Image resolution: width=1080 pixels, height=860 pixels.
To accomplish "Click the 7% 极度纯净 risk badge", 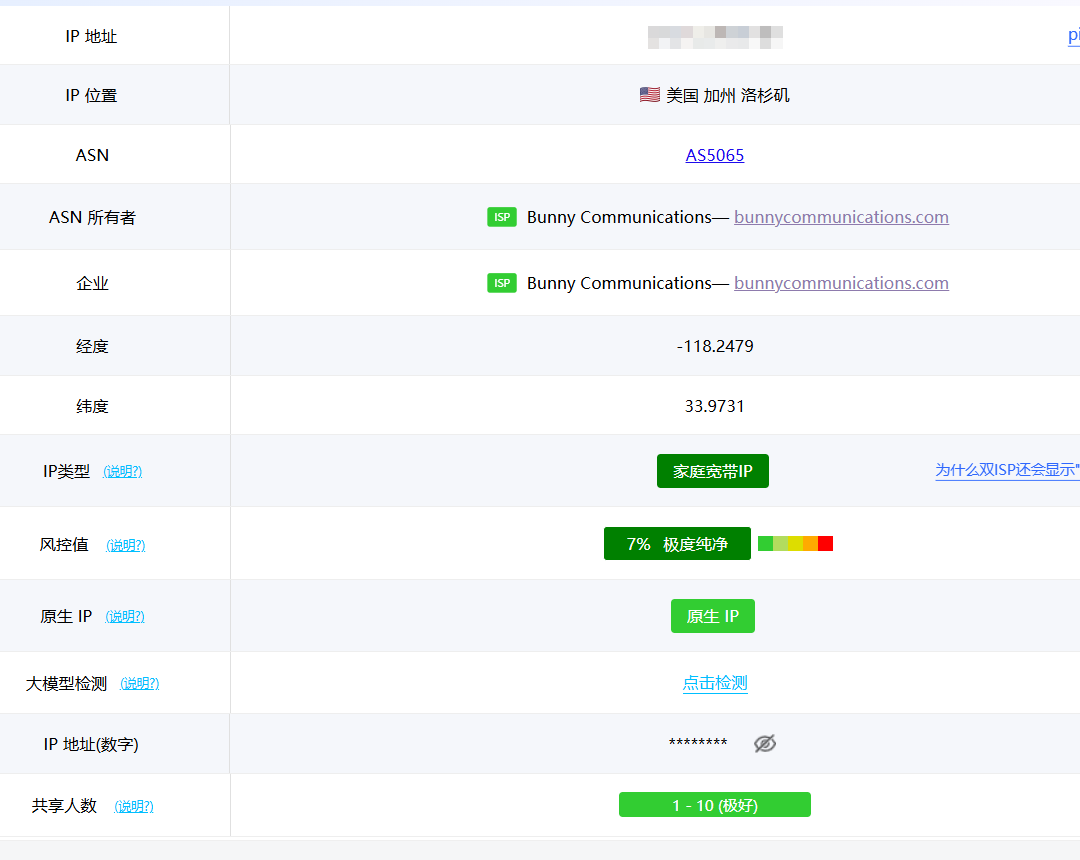I will point(677,544).
